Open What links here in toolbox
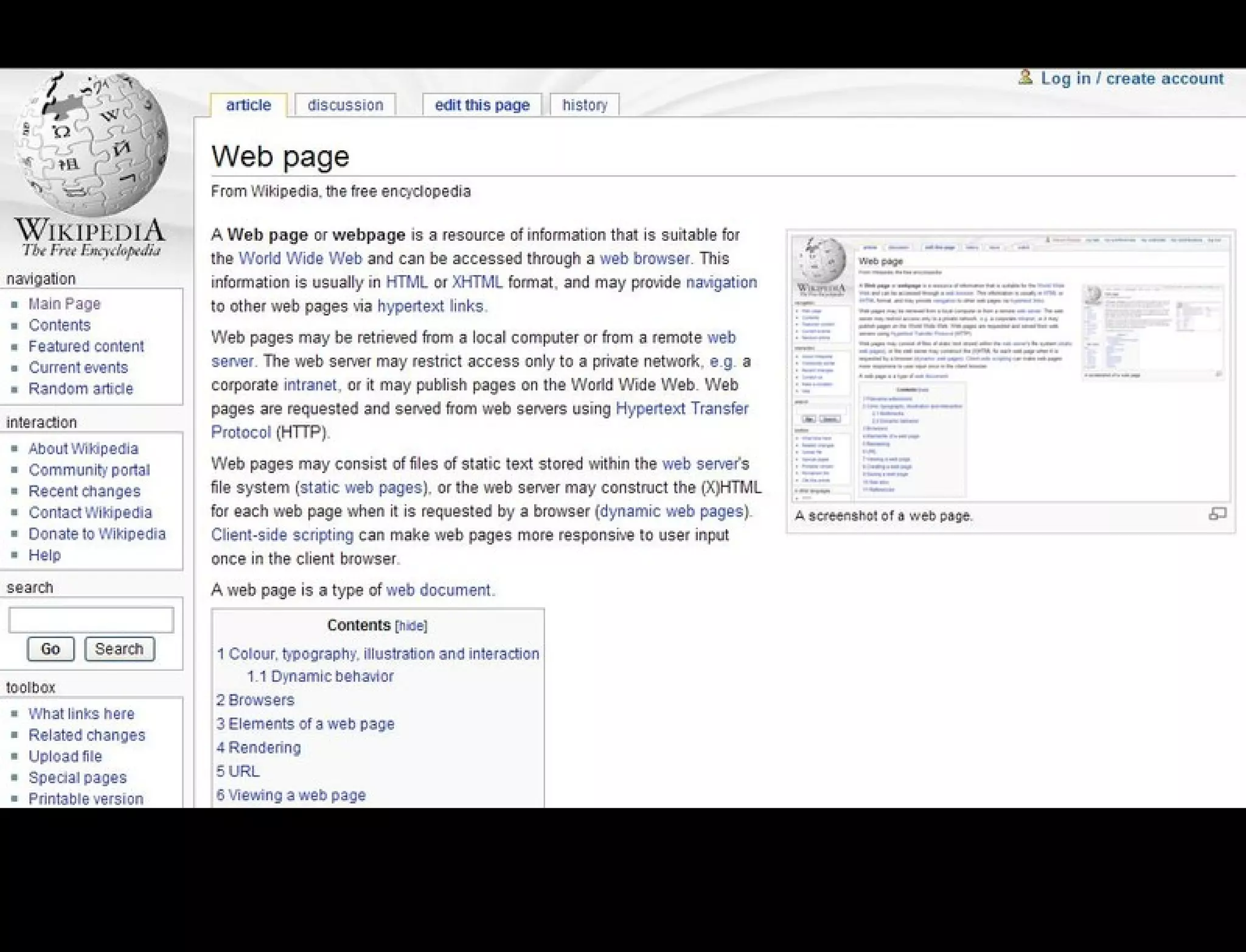This screenshot has height=952, width=1246. (81, 714)
